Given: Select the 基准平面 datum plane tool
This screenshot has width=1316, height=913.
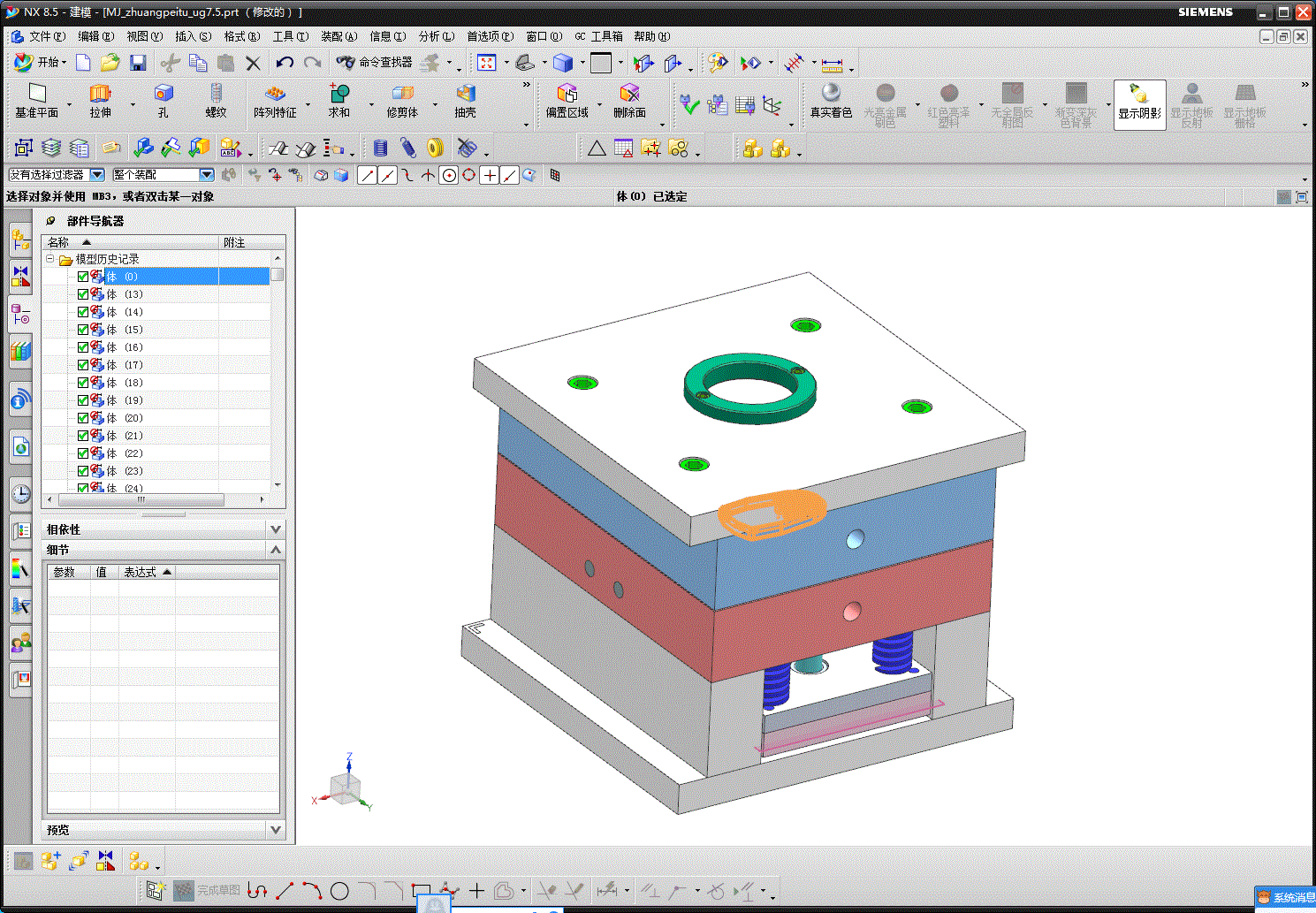Looking at the screenshot, I should 37,101.
